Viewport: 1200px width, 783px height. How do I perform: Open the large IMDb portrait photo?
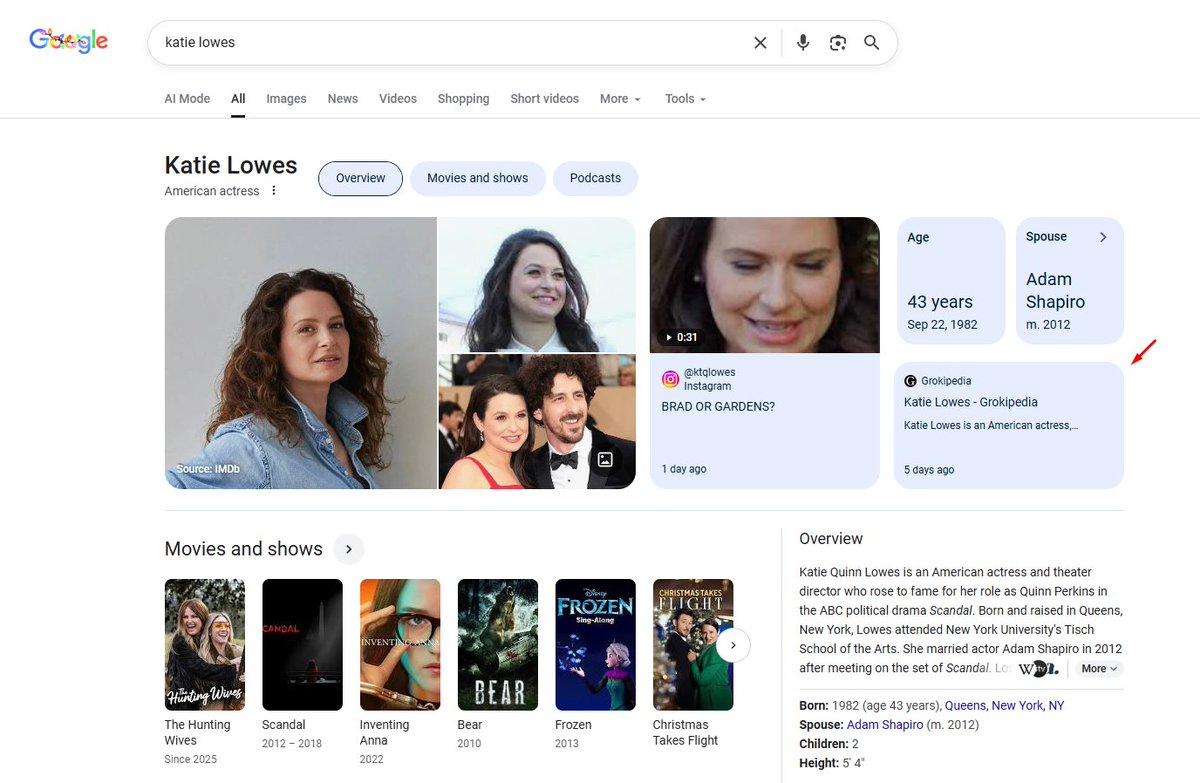click(300, 353)
